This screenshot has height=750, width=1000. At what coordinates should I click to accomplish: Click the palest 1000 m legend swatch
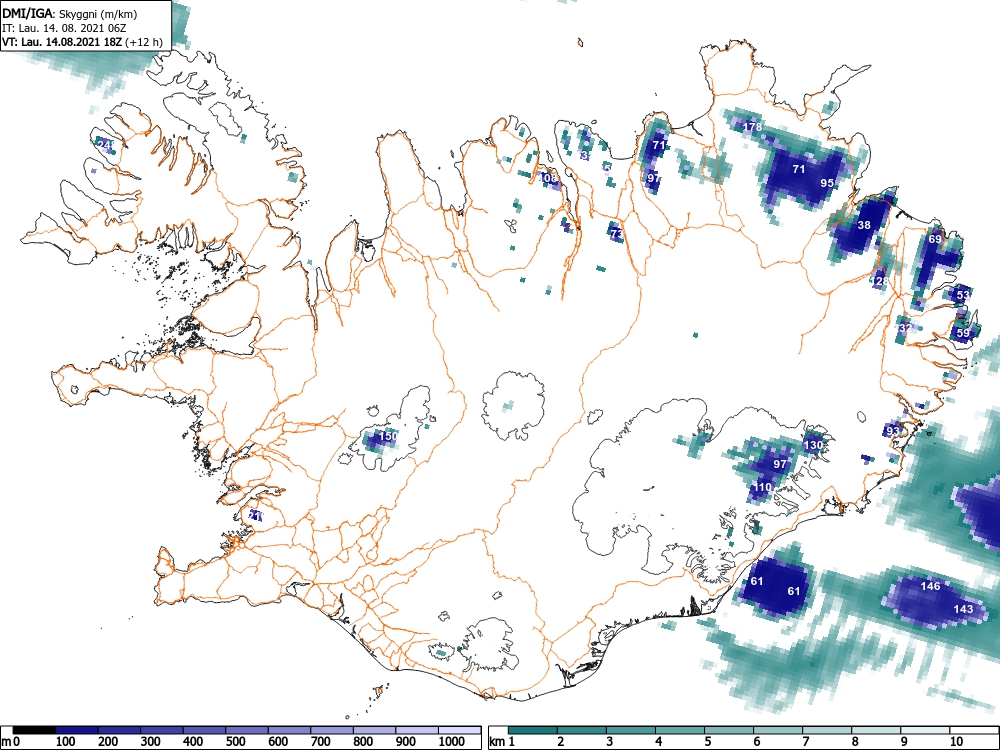(x=460, y=730)
